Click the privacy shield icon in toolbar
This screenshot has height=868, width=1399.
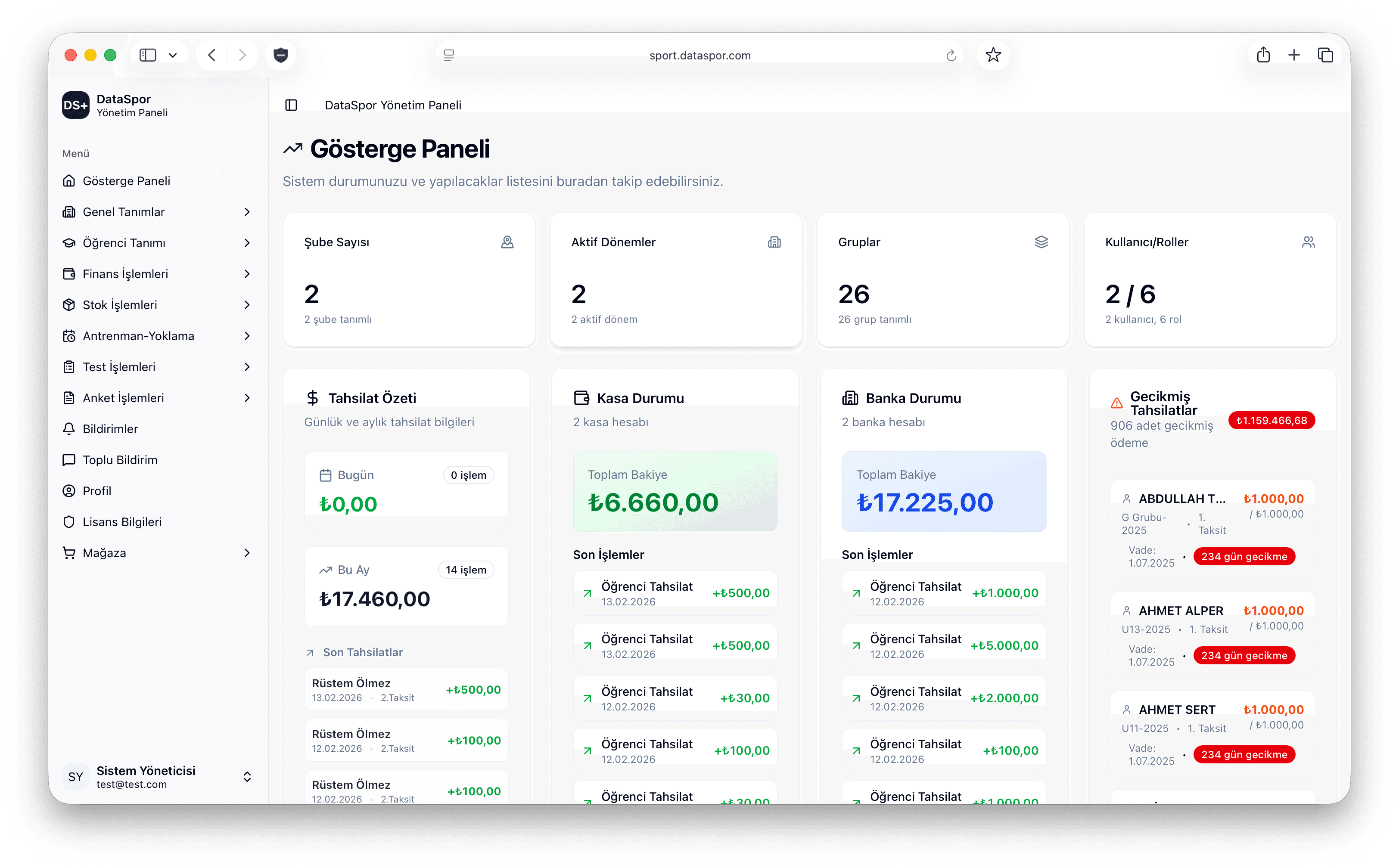pyautogui.click(x=280, y=55)
